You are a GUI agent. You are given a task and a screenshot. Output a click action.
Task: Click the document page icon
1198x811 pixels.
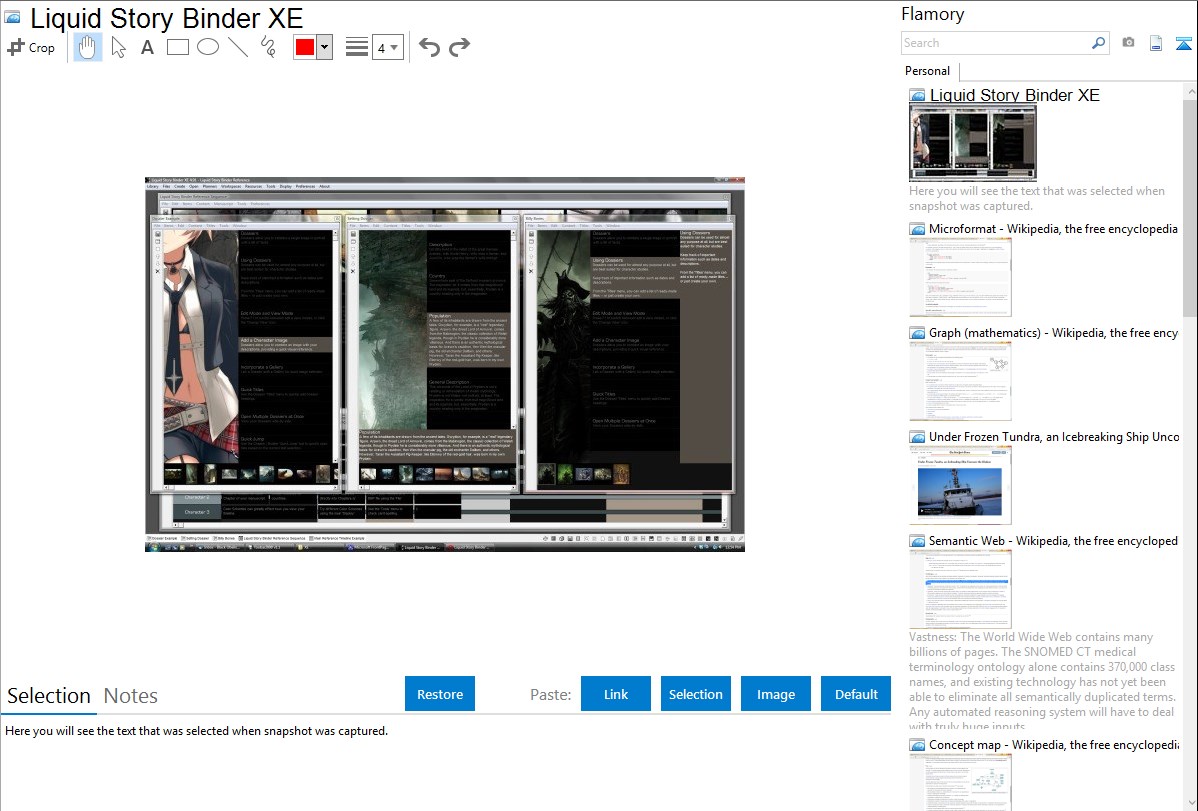[x=1156, y=43]
